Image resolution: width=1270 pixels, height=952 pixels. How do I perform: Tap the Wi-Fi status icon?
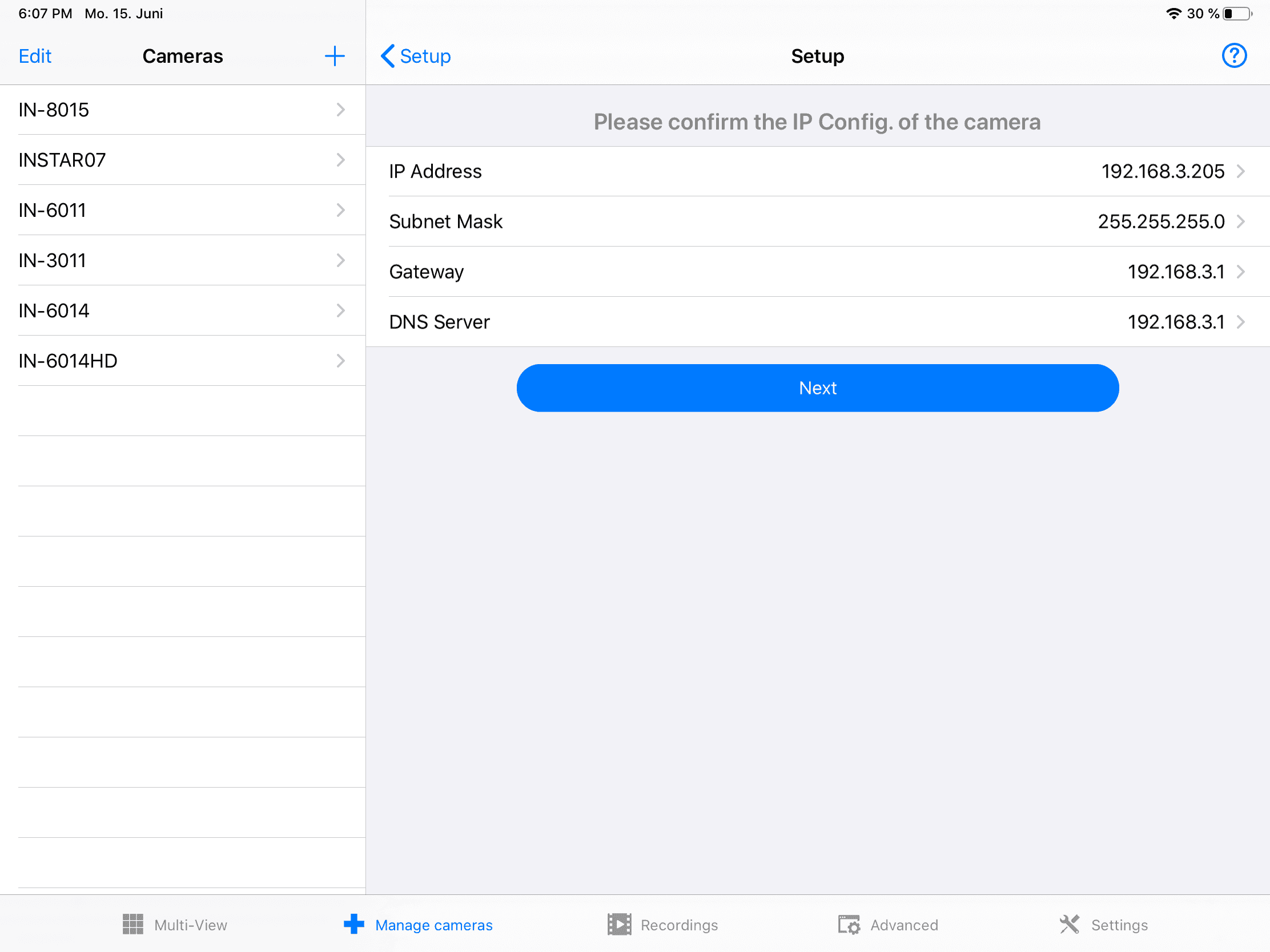[x=1173, y=13]
